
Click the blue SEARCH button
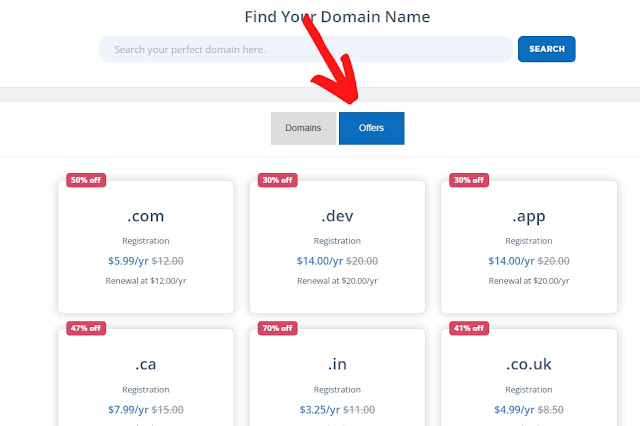547,49
